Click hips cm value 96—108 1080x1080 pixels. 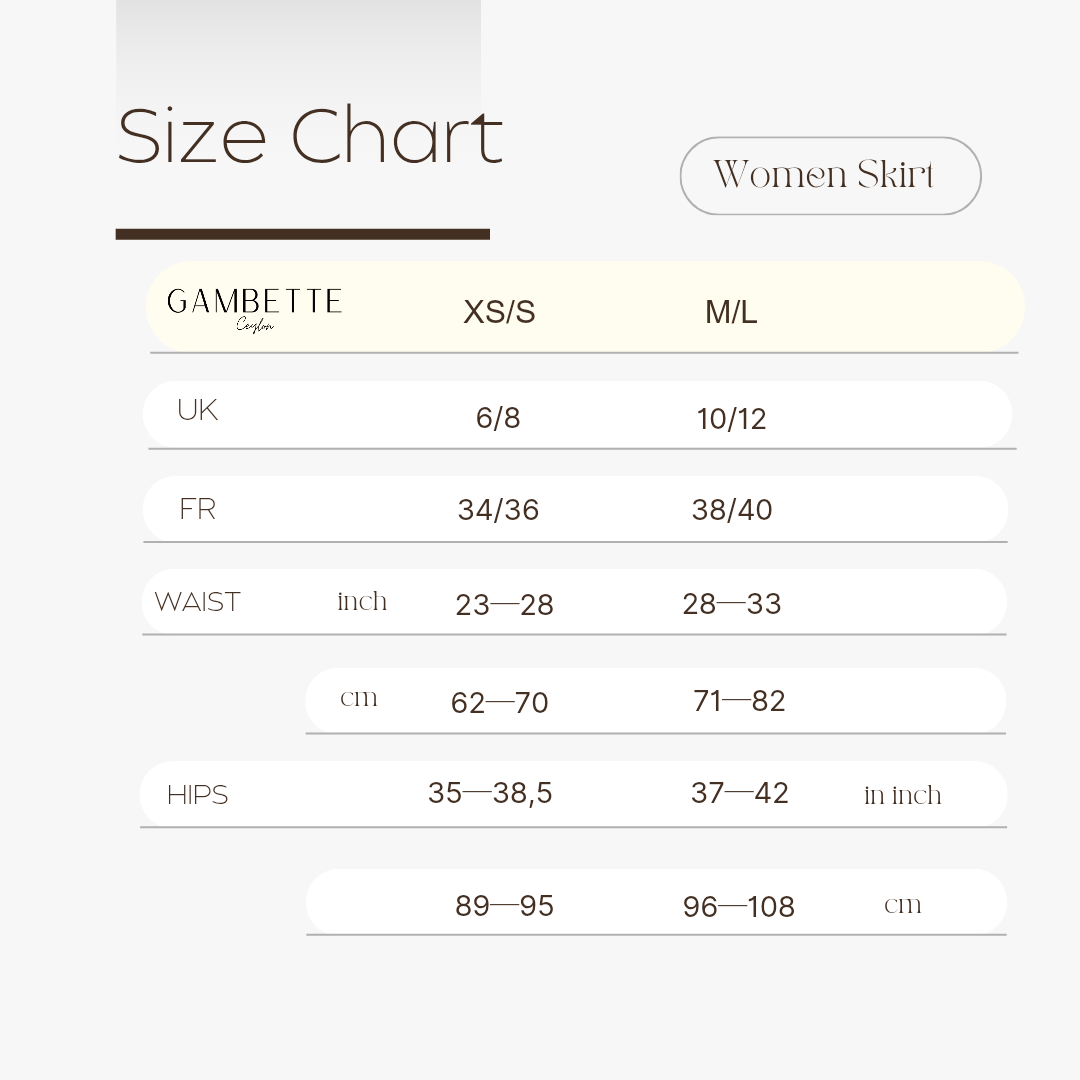tap(738, 906)
